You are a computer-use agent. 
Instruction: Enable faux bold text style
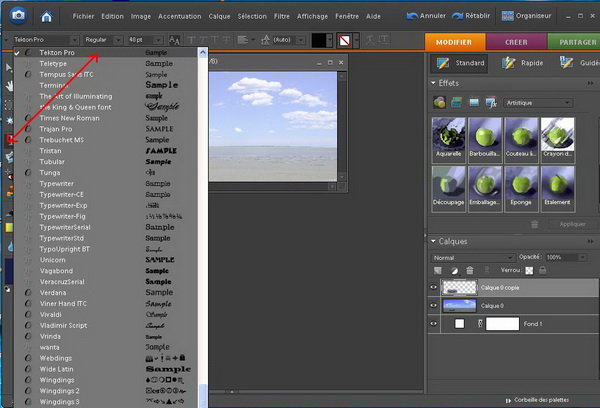point(191,40)
